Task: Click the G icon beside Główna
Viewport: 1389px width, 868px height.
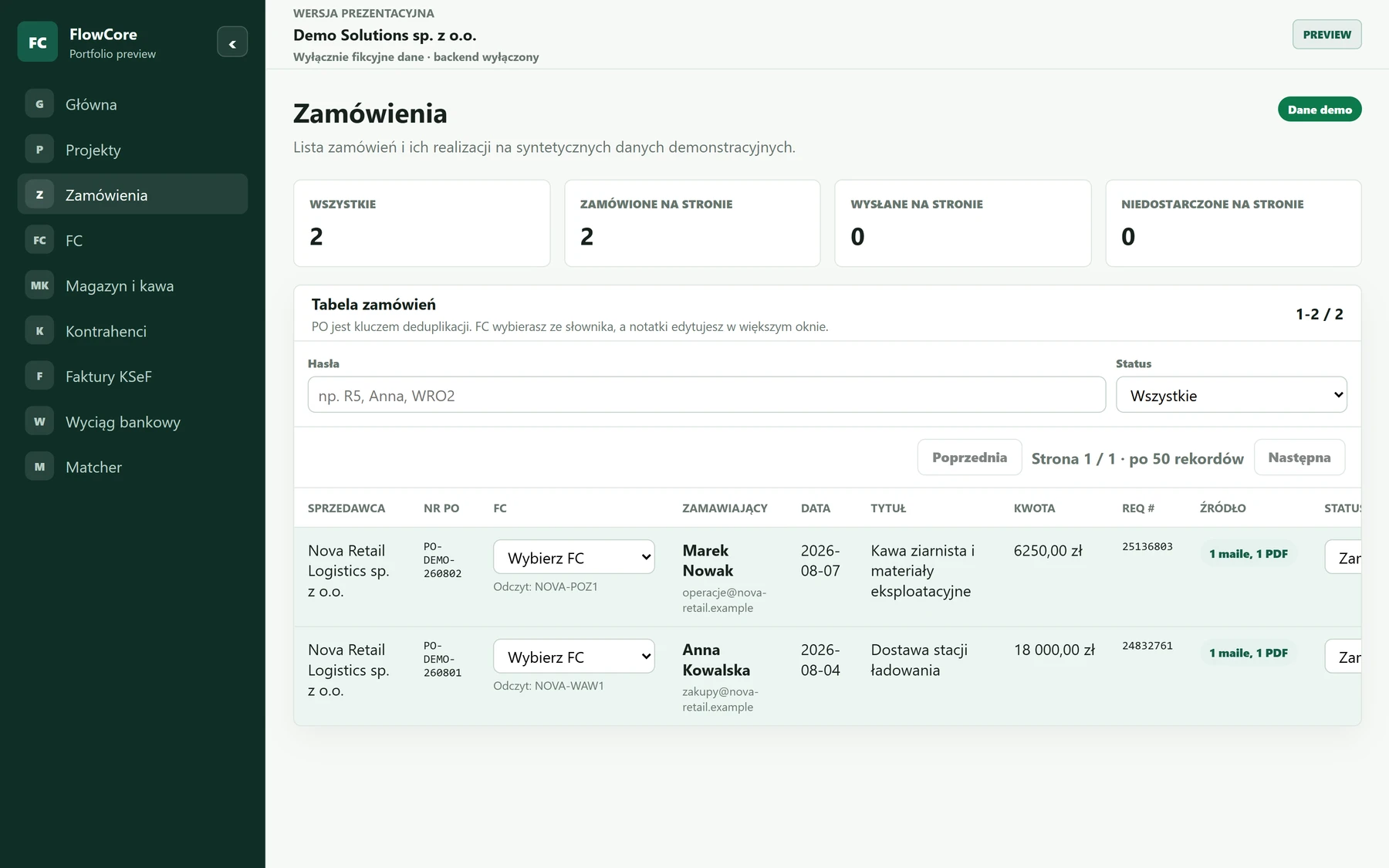Action: point(39,104)
